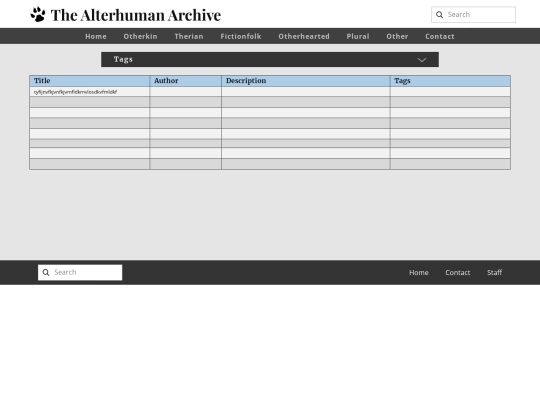Click the Title column header
This screenshot has width=540, height=405.
pyautogui.click(x=90, y=81)
